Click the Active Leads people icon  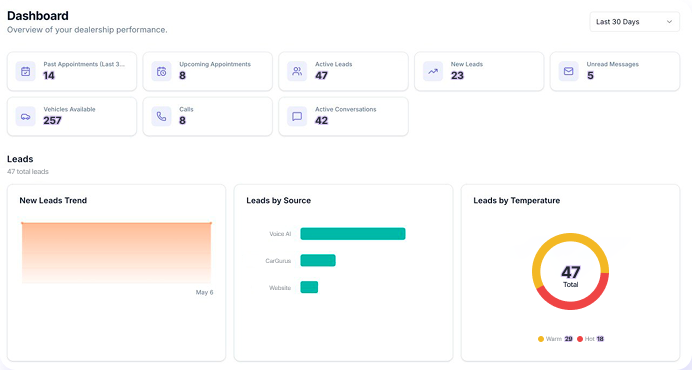(x=297, y=71)
